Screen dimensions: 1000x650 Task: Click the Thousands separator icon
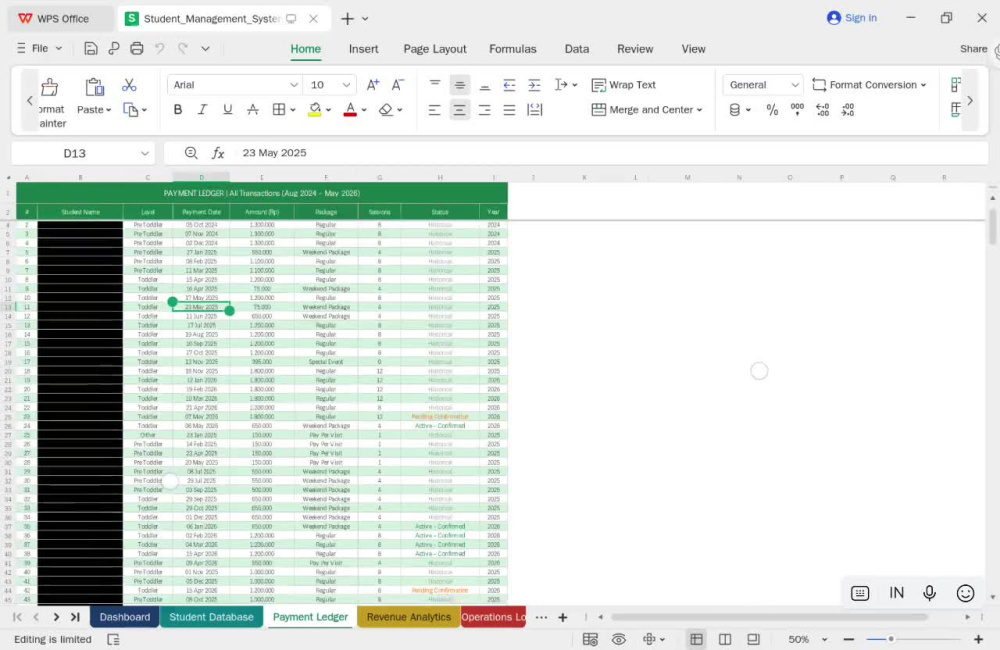tap(797, 110)
